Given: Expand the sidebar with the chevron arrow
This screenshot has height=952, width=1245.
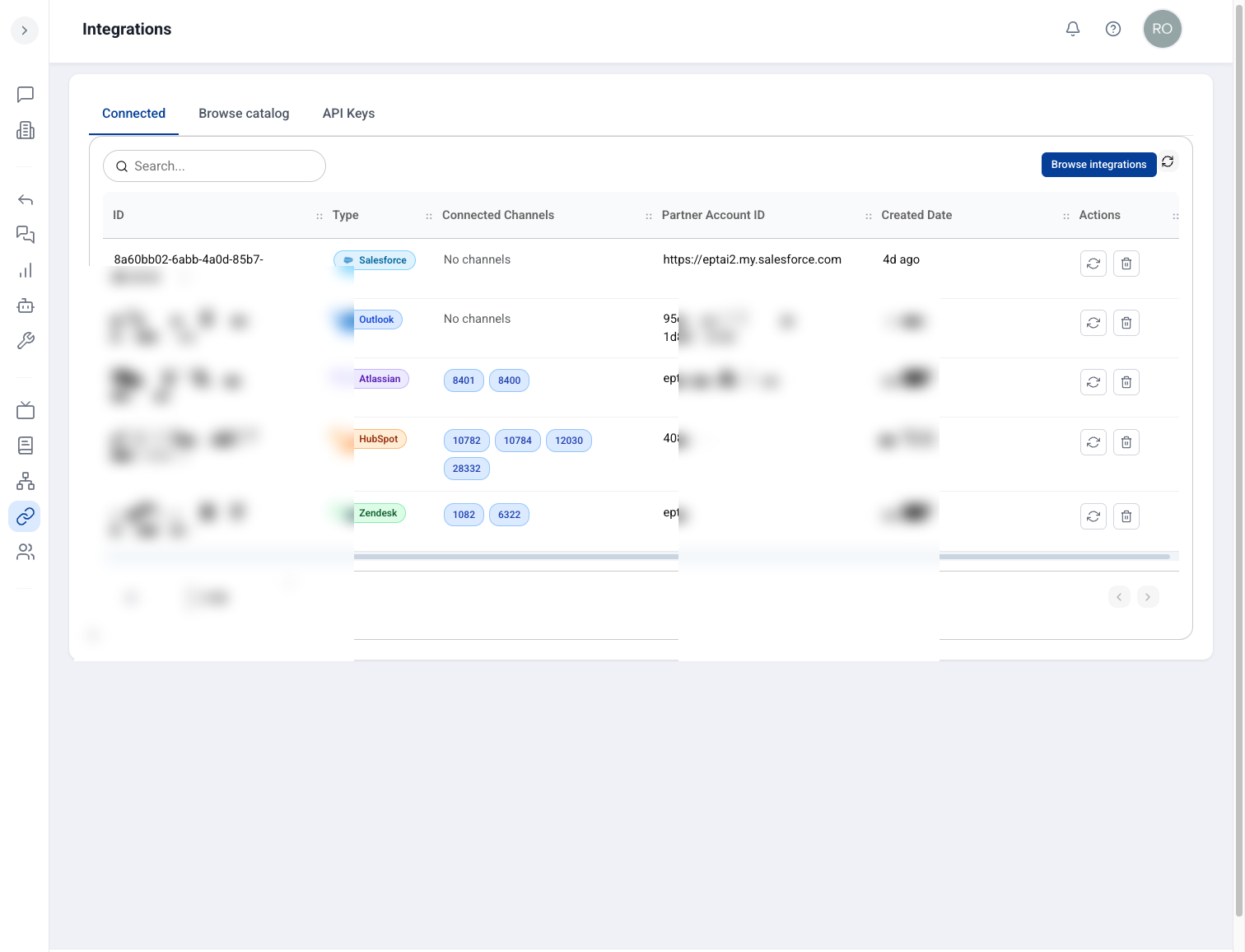Looking at the screenshot, I should (25, 30).
